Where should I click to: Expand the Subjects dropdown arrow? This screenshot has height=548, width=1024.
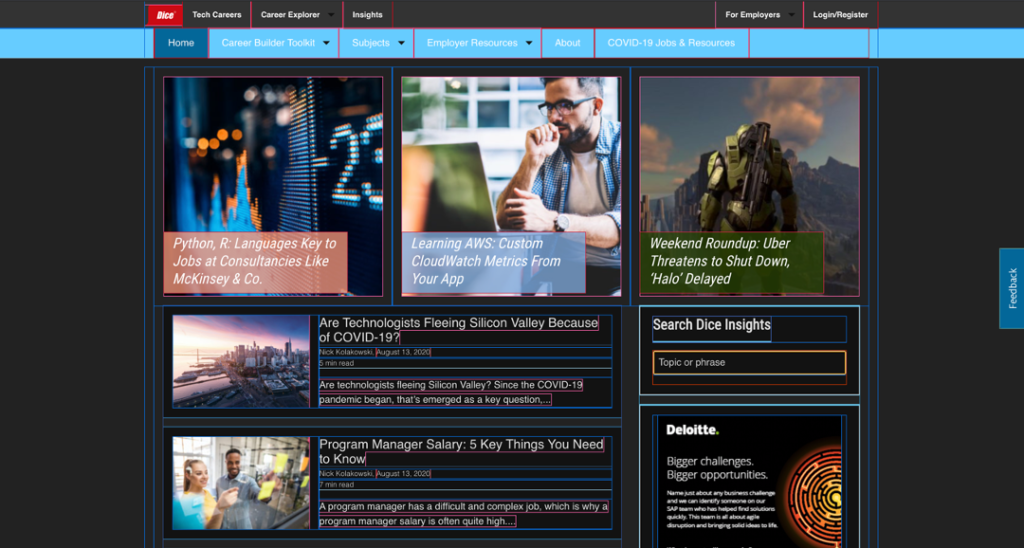coord(402,43)
